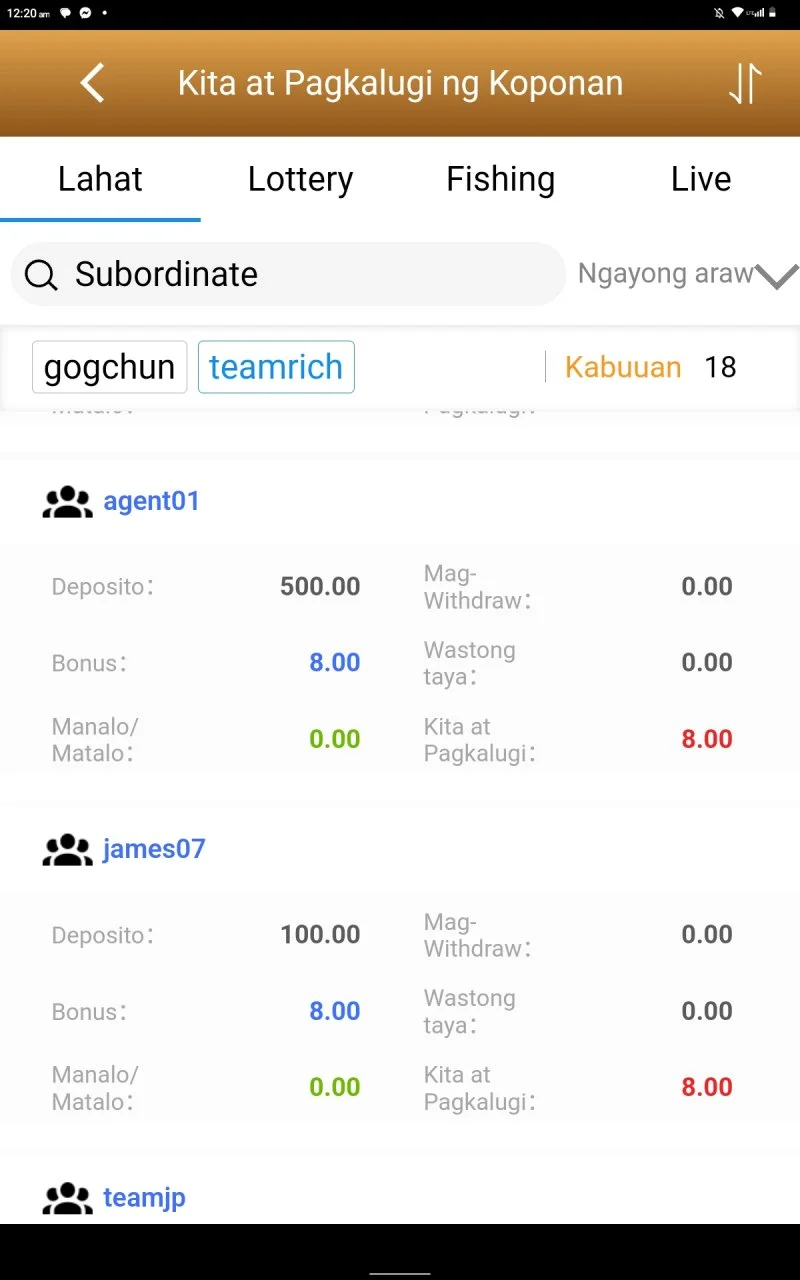800x1280 pixels.
Task: Tap the muted bell icon in status bar
Action: 719,13
